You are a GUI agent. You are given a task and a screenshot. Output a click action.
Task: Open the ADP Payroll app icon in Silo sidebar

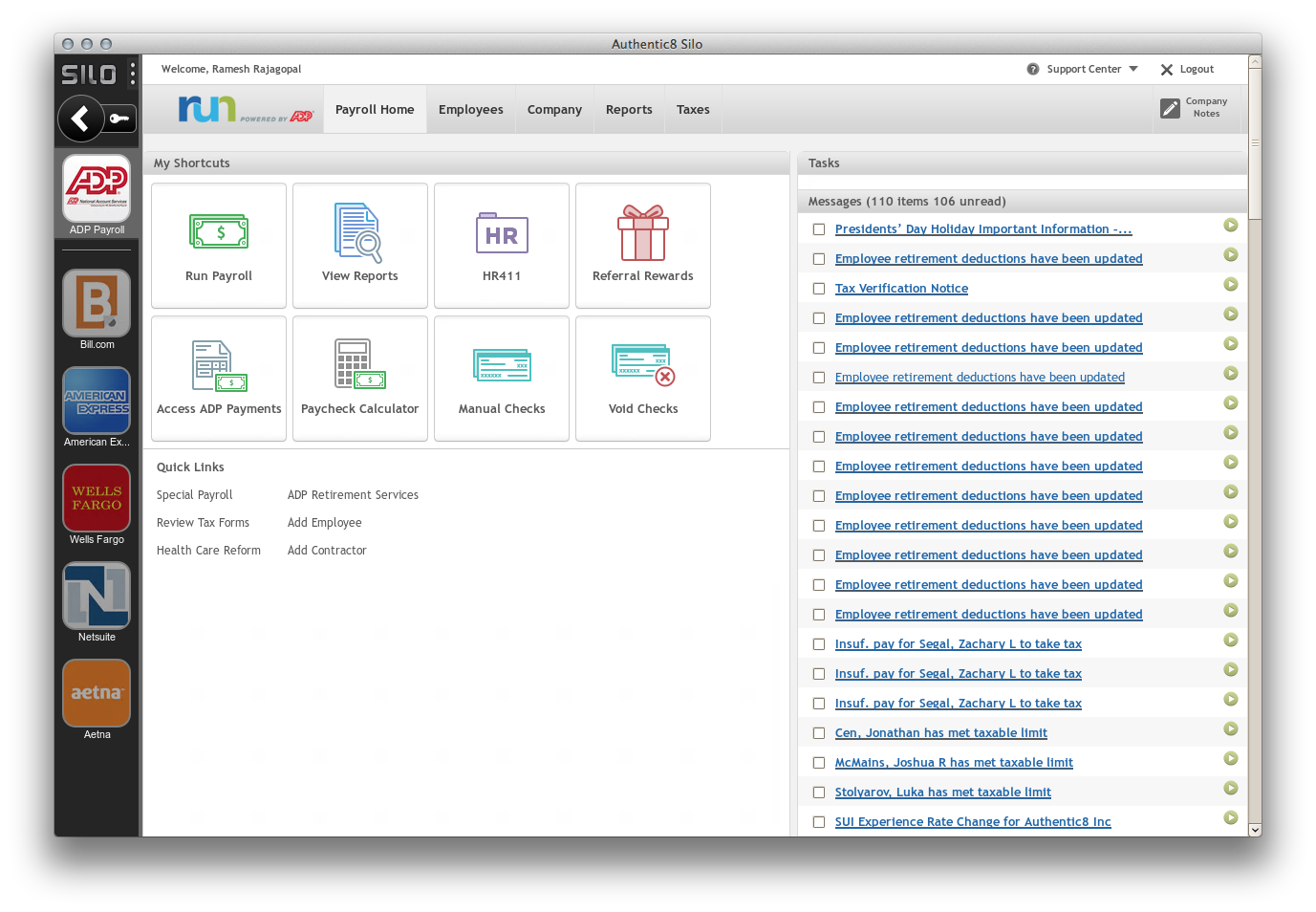coord(97,189)
